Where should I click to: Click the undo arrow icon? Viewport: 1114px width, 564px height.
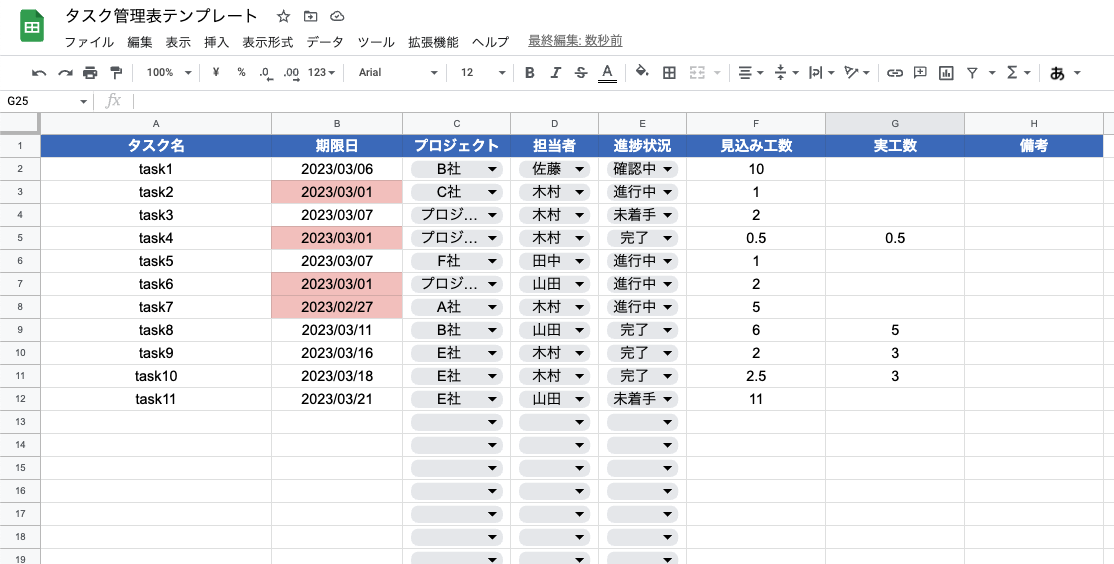click(39, 73)
